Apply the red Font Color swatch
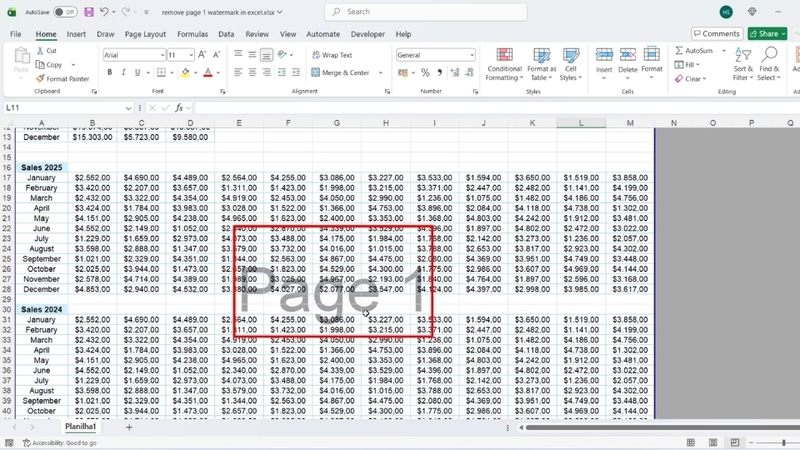 tap(208, 72)
